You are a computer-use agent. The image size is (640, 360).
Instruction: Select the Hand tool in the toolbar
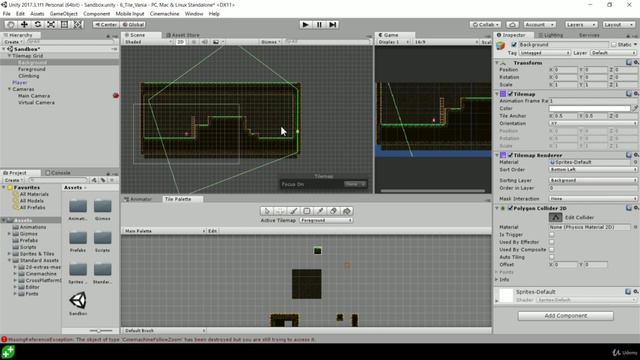point(11,24)
